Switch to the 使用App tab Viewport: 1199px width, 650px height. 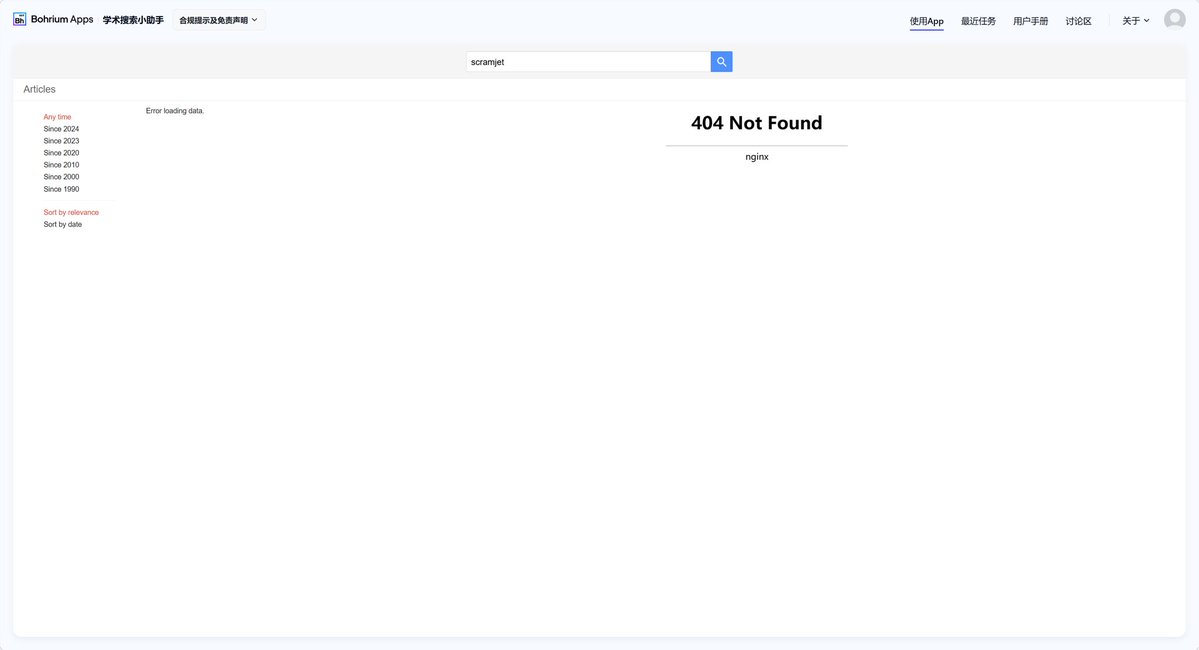tap(926, 21)
